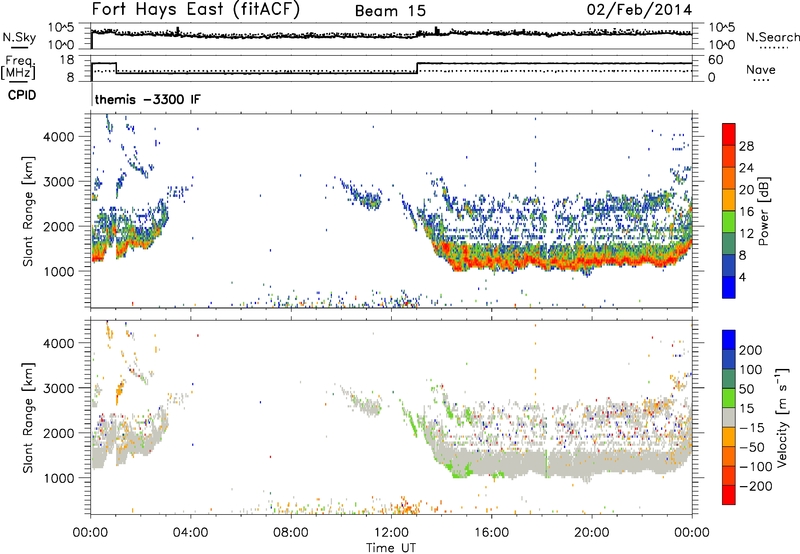Pick the yellow-orange 16–20 dB power colorbar segment
Viewport: 800px width, 554px height.
tap(729, 200)
